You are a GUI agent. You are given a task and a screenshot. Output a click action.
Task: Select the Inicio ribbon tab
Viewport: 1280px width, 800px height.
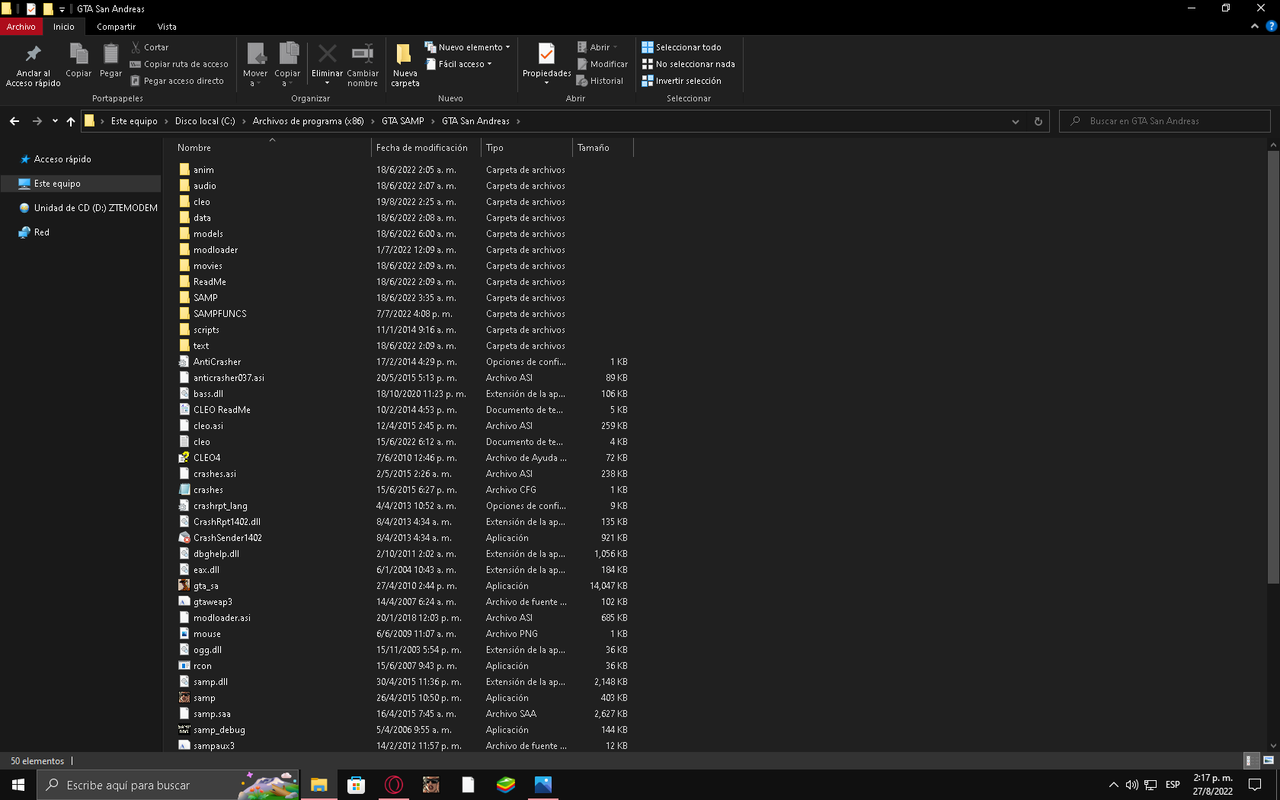point(64,27)
